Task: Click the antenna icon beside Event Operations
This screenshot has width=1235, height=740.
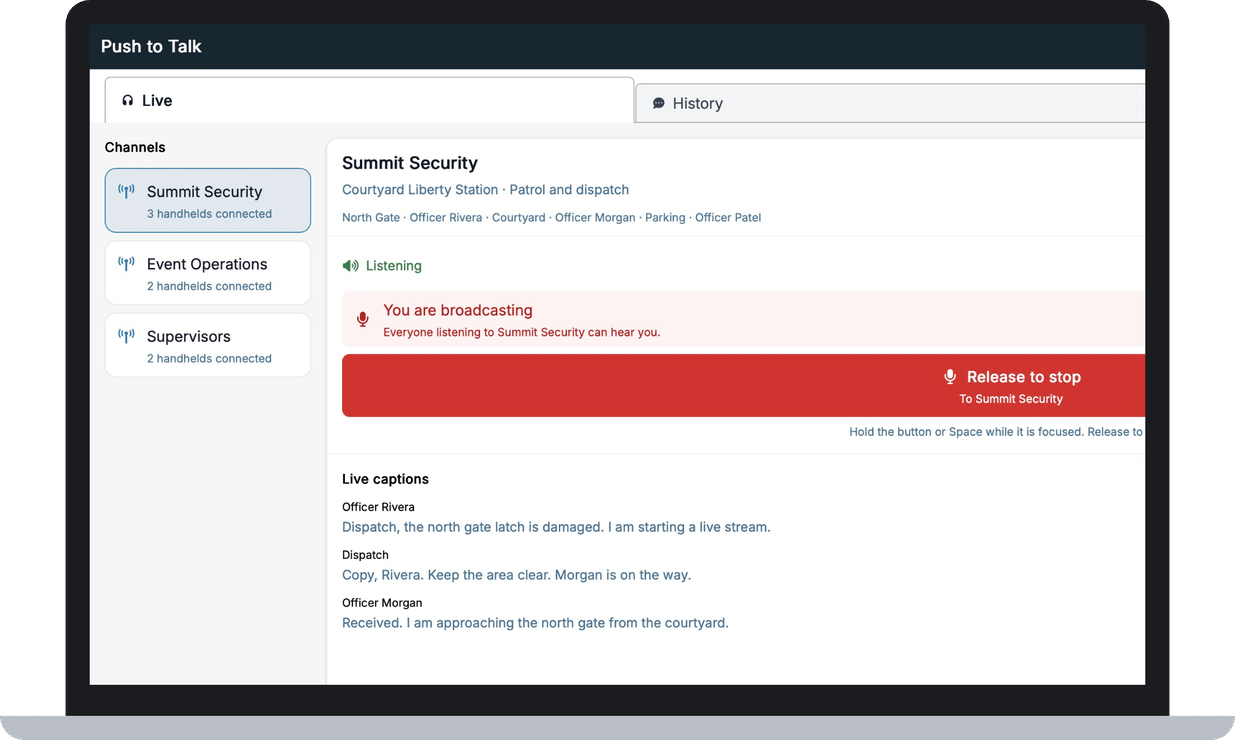Action: coord(126,264)
